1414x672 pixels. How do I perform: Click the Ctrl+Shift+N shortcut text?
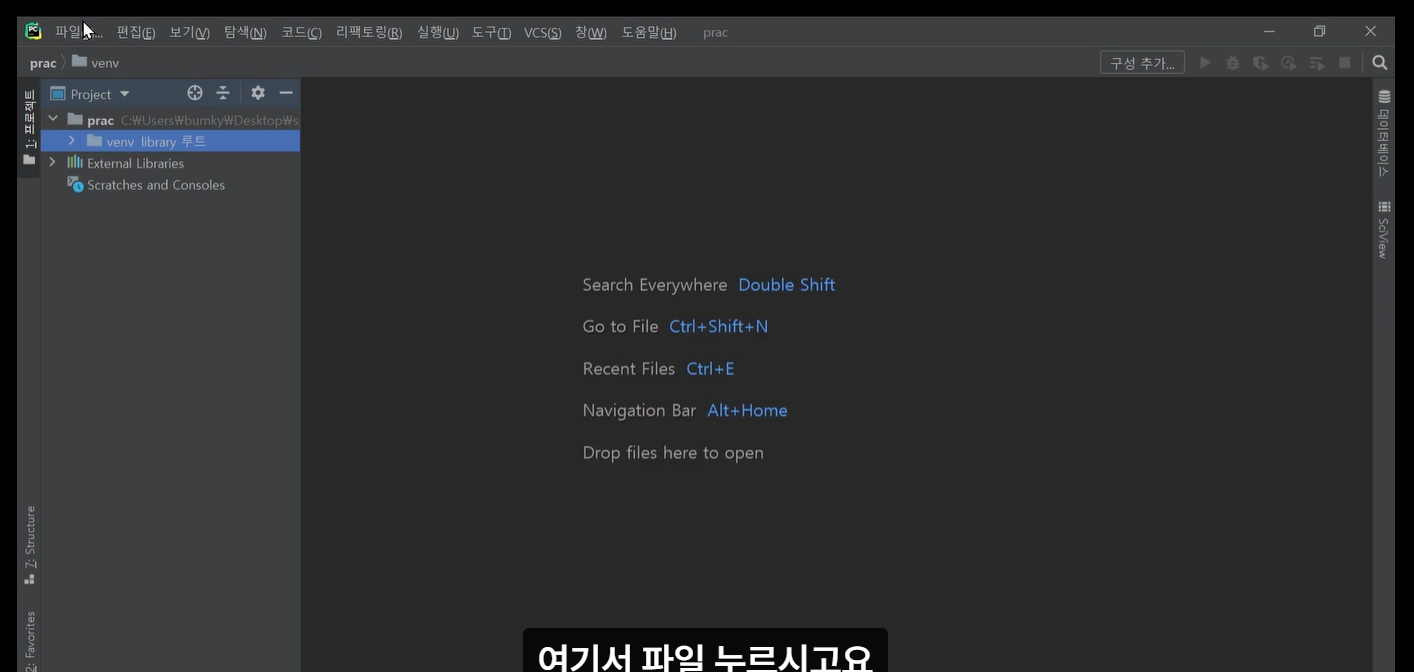tap(718, 327)
